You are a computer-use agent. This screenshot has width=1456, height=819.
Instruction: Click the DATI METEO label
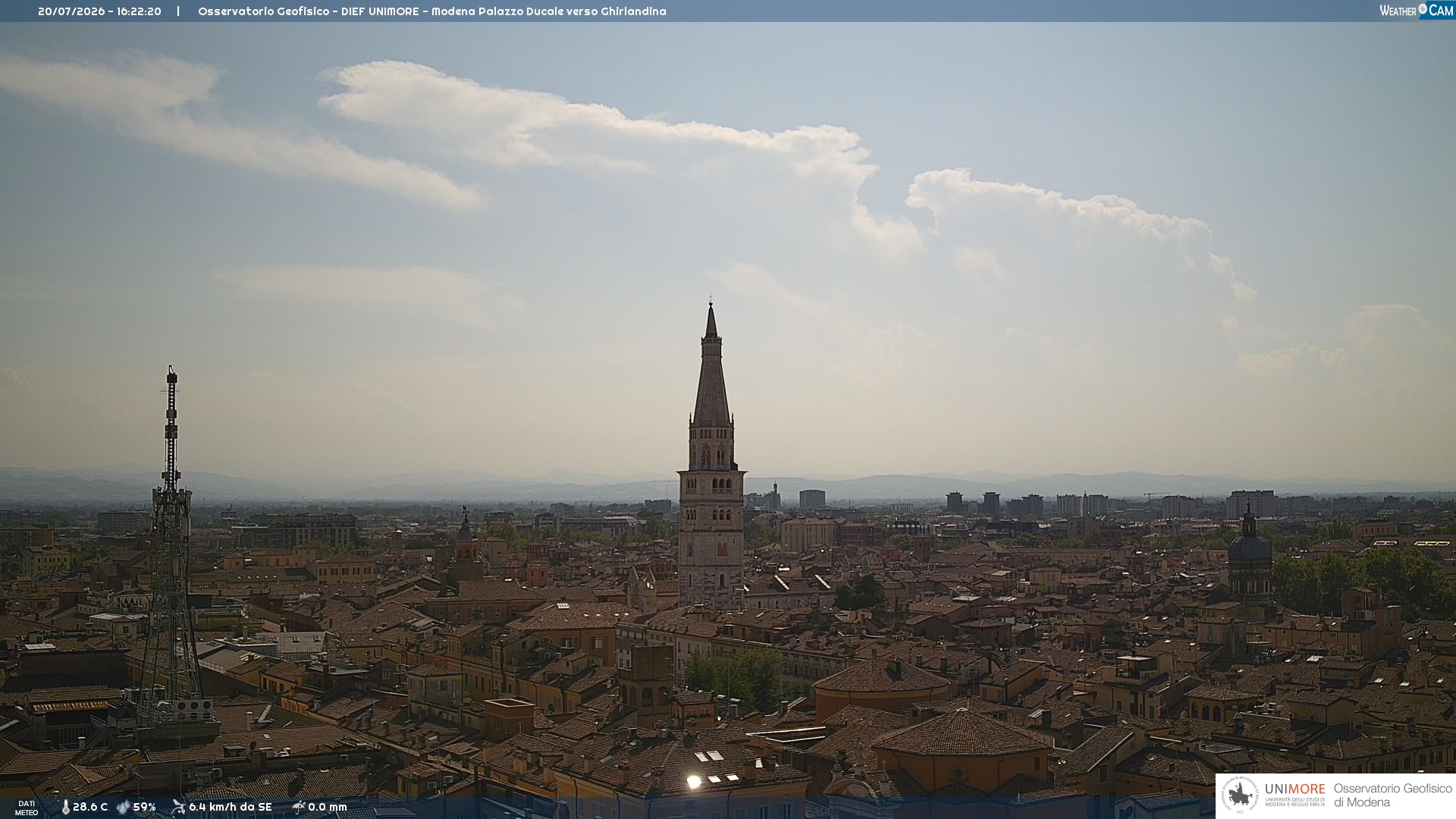pos(27,808)
